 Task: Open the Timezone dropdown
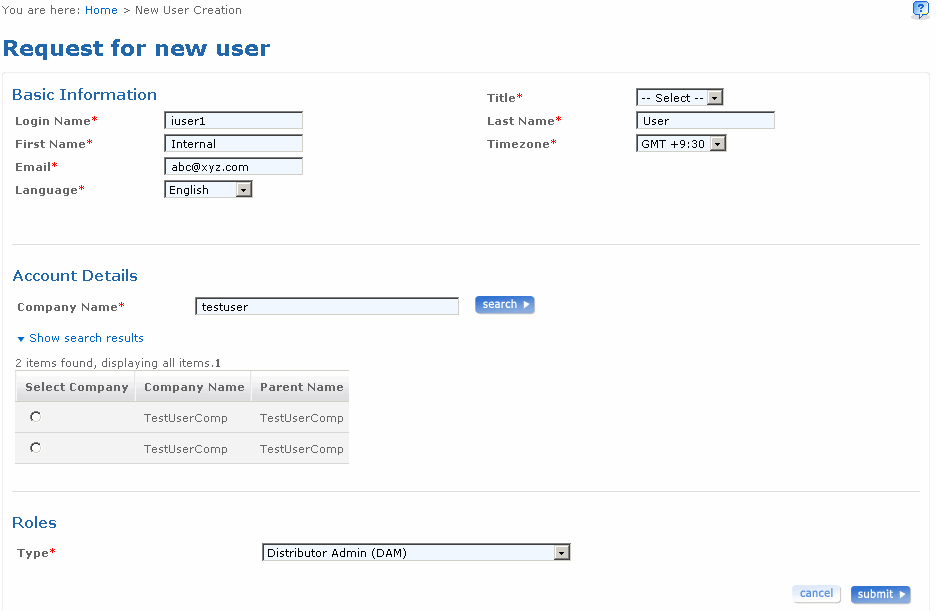click(x=680, y=144)
